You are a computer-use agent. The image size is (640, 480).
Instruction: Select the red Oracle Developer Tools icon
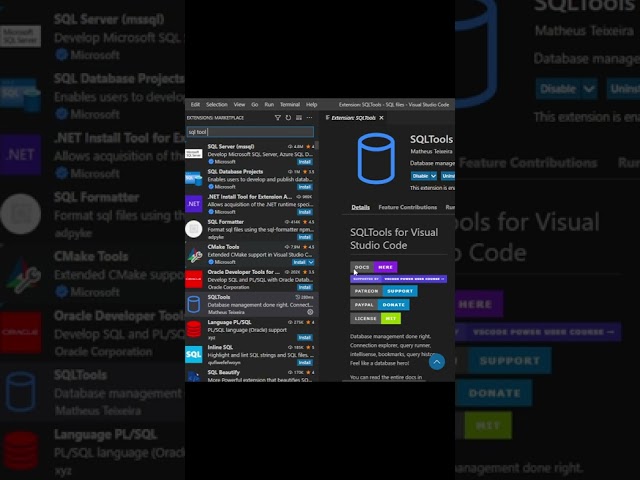(193, 279)
